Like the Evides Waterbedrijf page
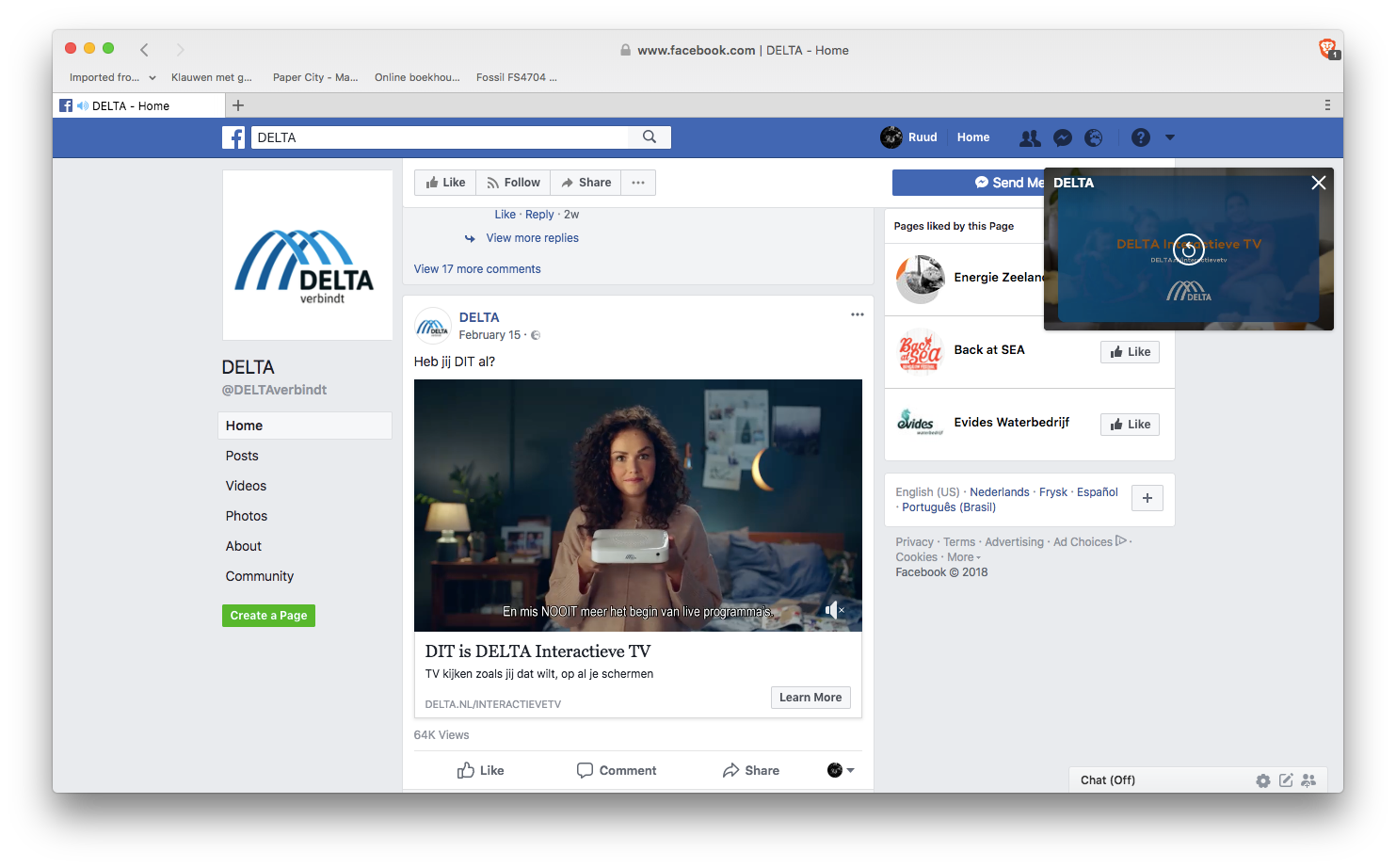1396x868 pixels. coord(1130,425)
